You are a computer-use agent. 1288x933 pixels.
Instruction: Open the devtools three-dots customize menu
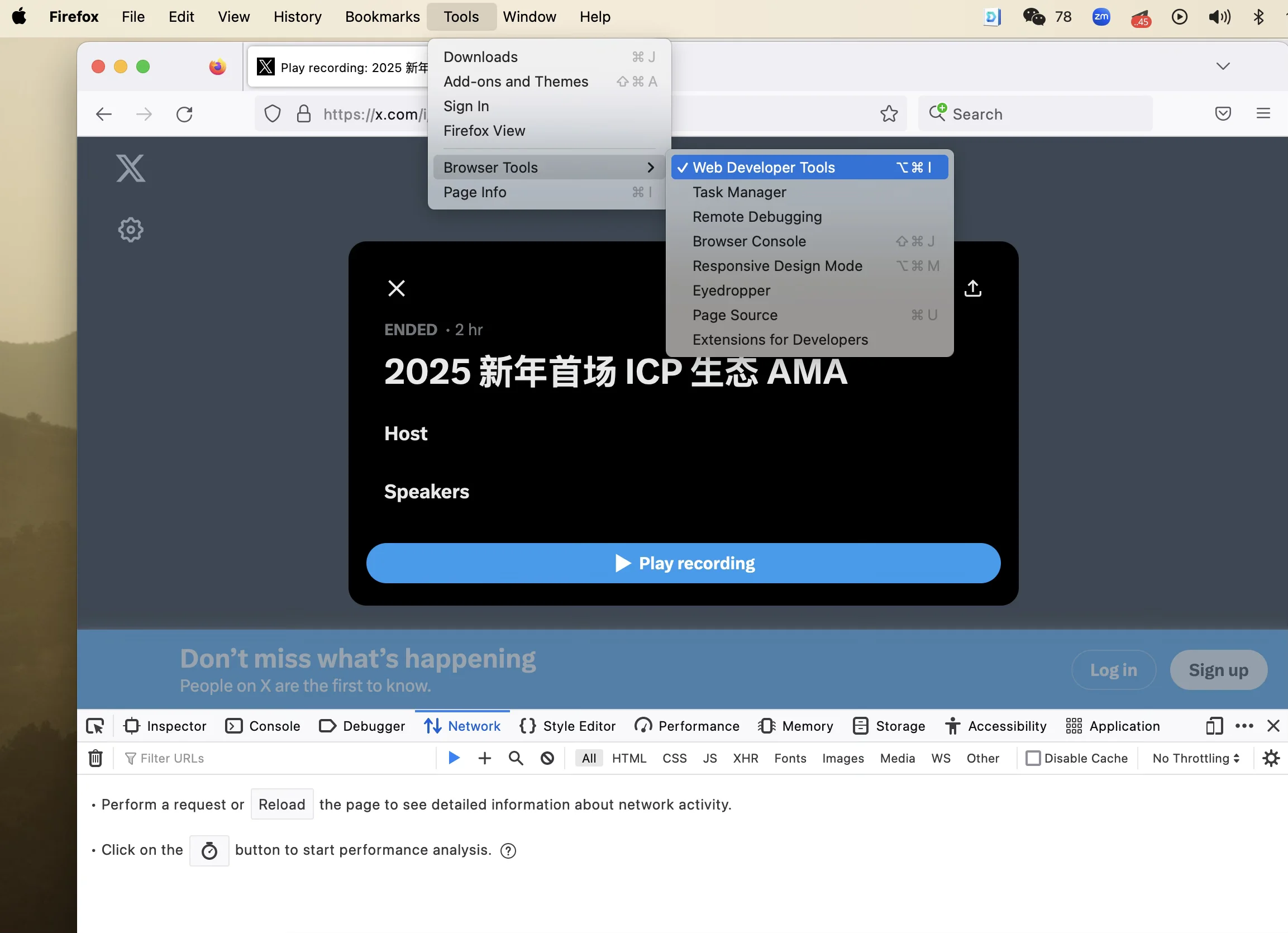click(1244, 726)
